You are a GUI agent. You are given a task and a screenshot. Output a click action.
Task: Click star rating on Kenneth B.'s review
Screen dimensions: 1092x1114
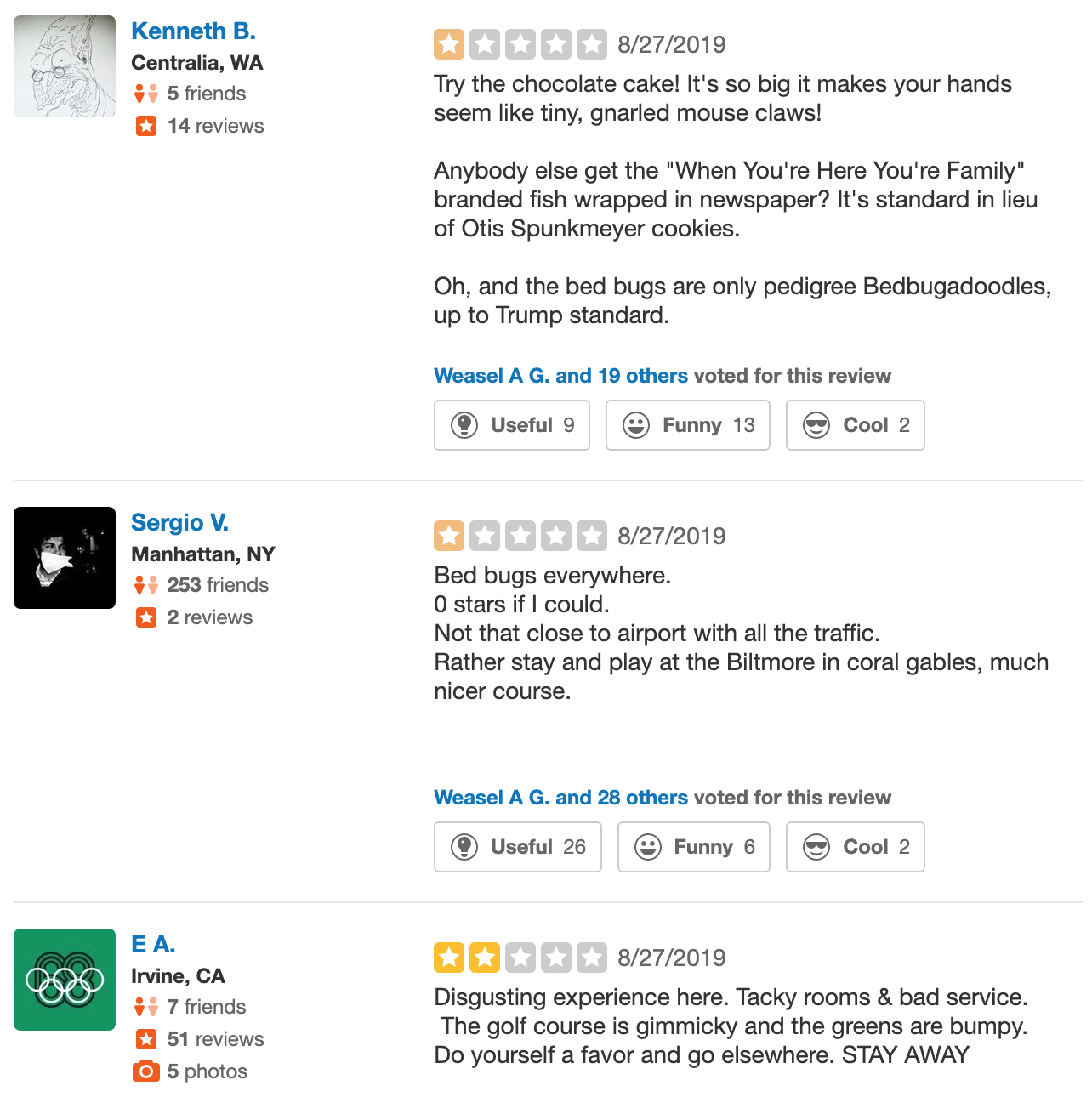coord(520,44)
